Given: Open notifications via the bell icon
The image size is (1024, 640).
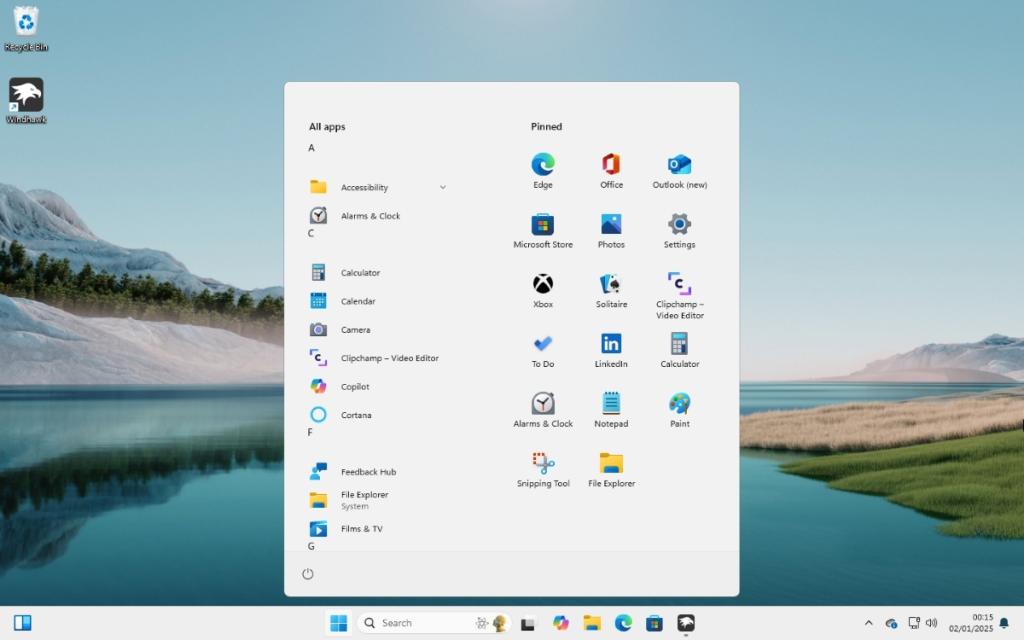Looking at the screenshot, I should click(x=1004, y=622).
